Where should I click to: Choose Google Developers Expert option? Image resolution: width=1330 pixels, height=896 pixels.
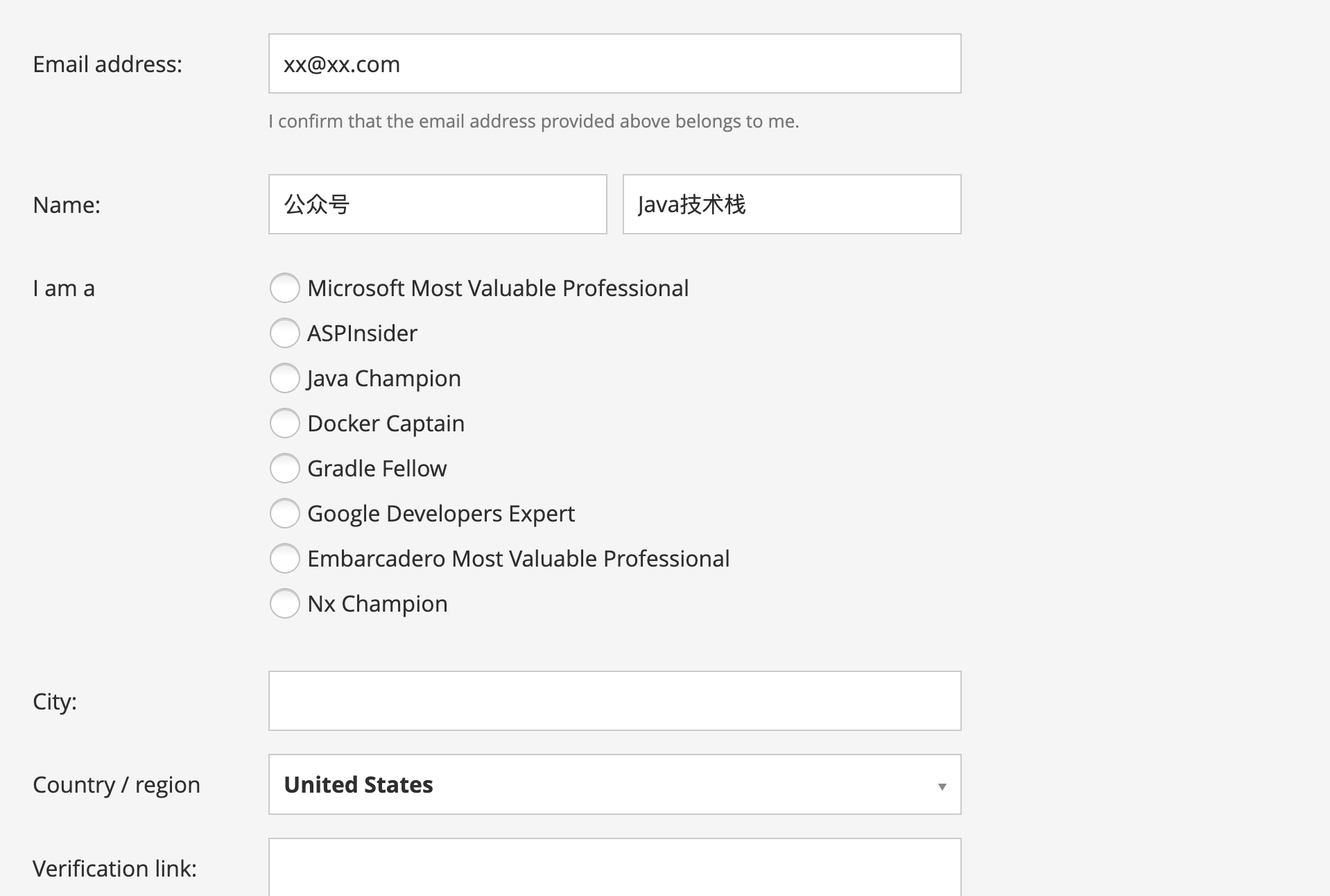[284, 513]
